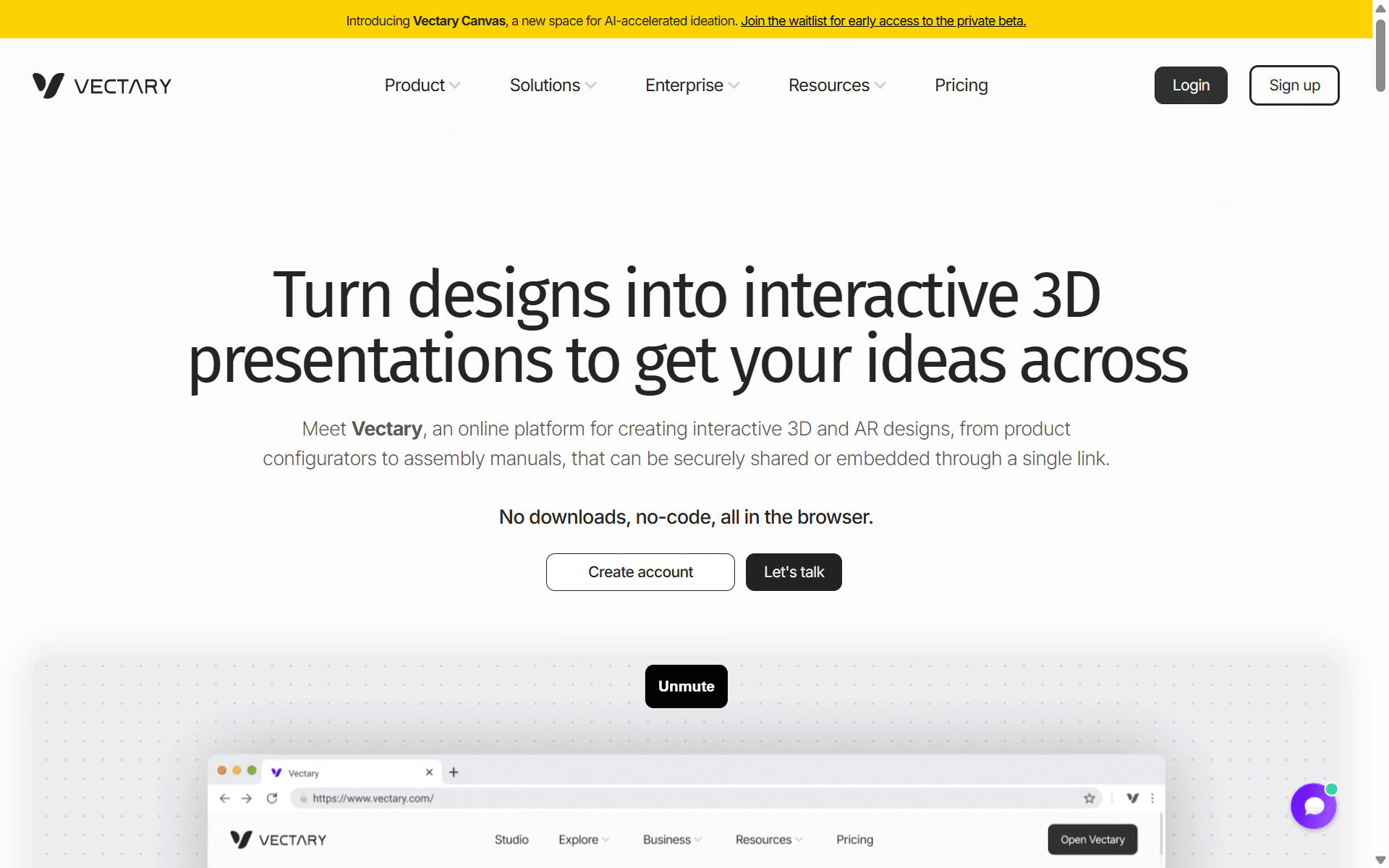The image size is (1389, 868).
Task: Expand the Solutions dropdown menu
Action: tap(553, 85)
